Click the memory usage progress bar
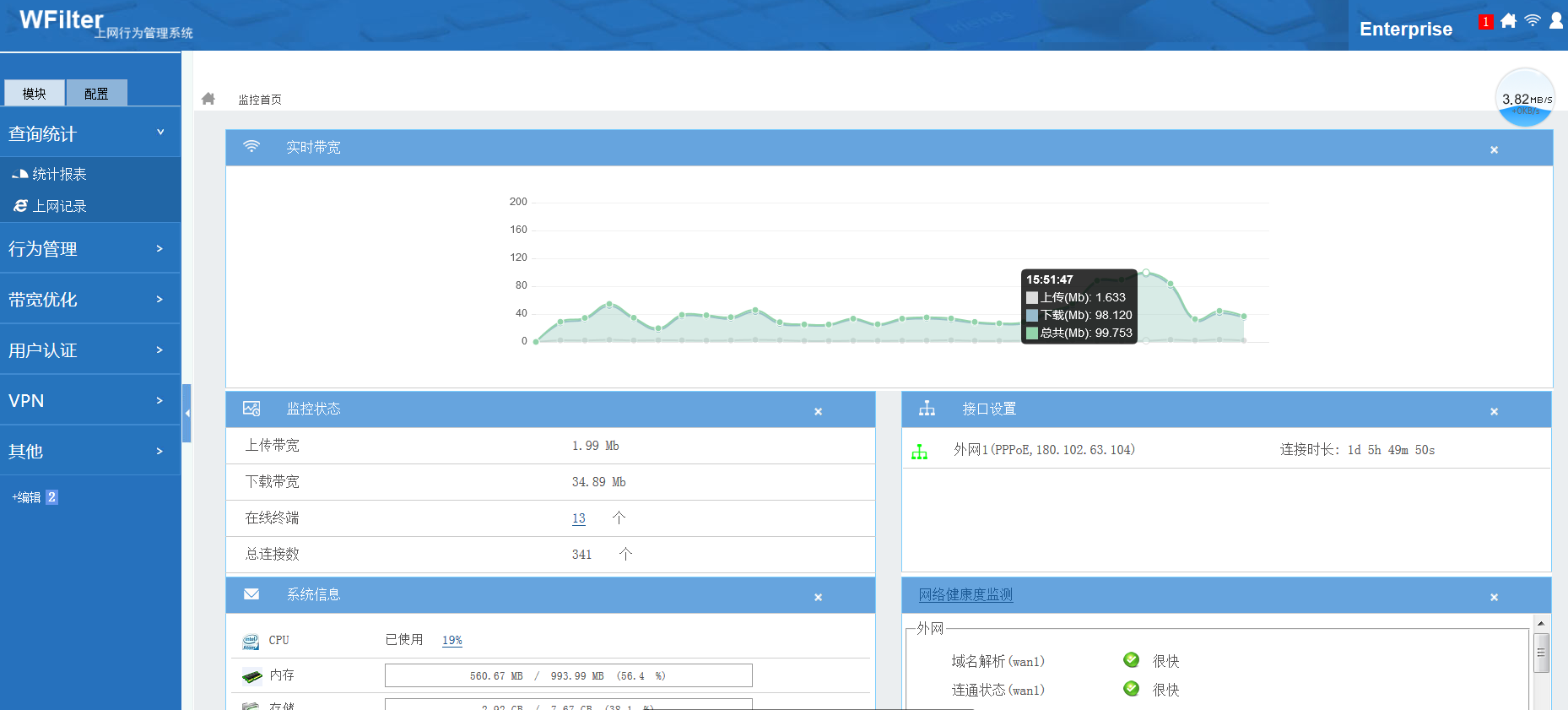This screenshot has height=710, width=1568. point(568,675)
